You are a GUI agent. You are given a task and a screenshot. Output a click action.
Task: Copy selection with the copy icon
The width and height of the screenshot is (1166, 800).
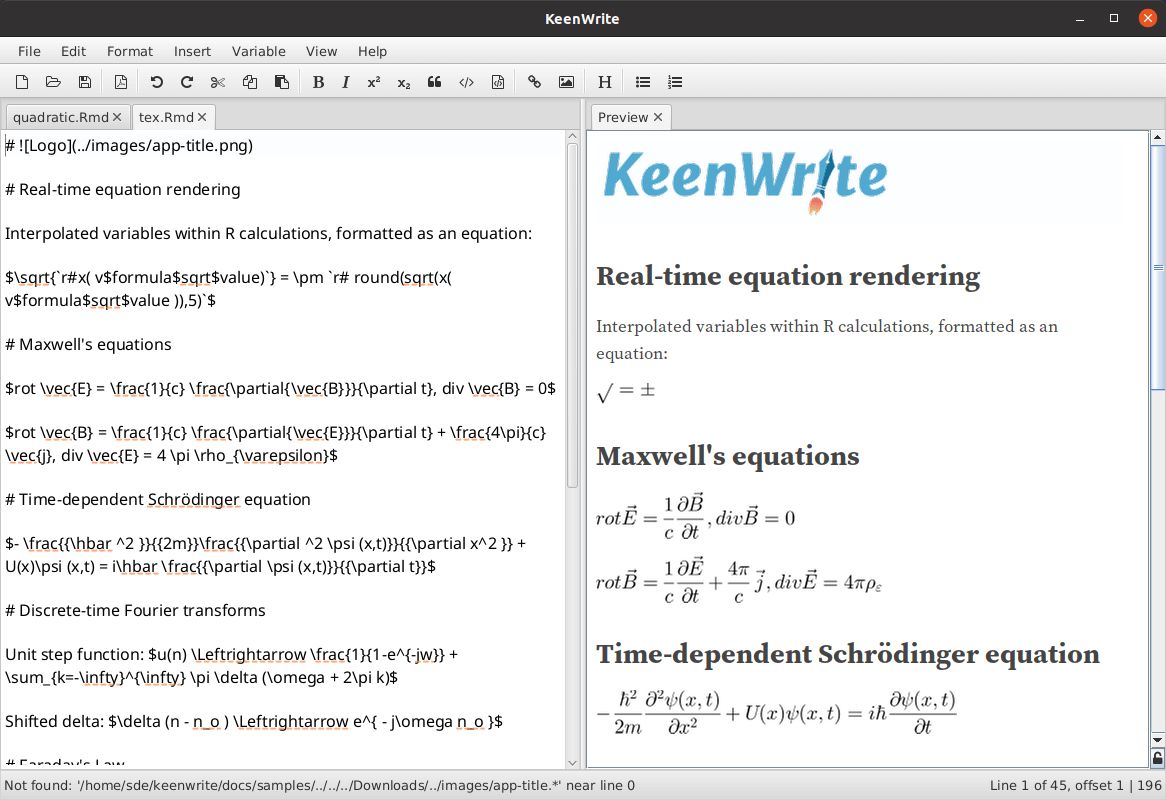coord(250,82)
